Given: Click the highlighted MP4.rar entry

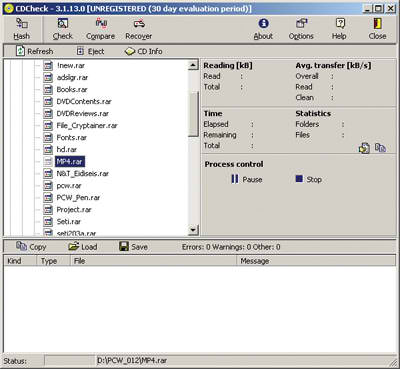Looking at the screenshot, I should coord(70,162).
